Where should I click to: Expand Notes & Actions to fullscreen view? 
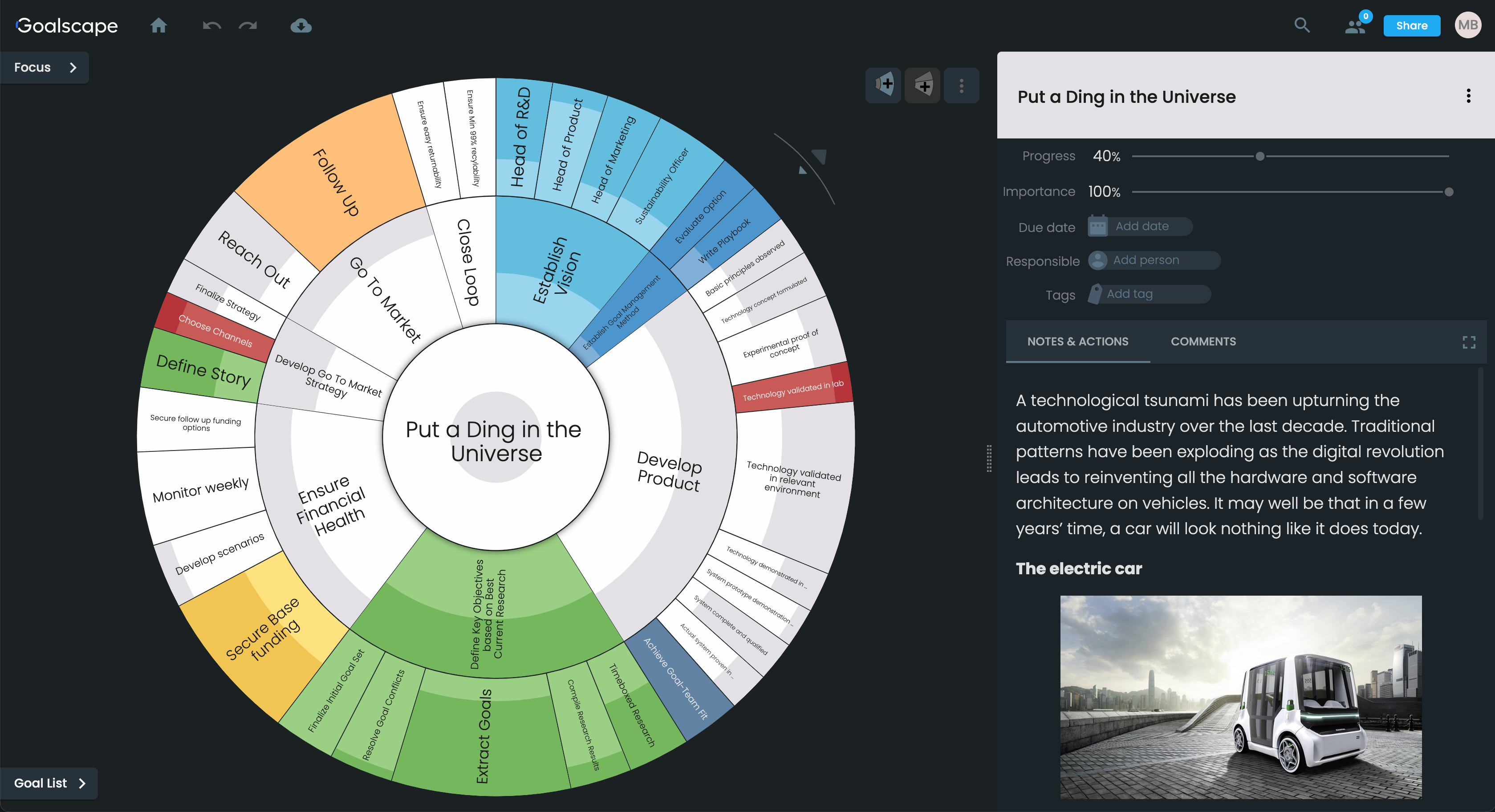coord(1468,342)
